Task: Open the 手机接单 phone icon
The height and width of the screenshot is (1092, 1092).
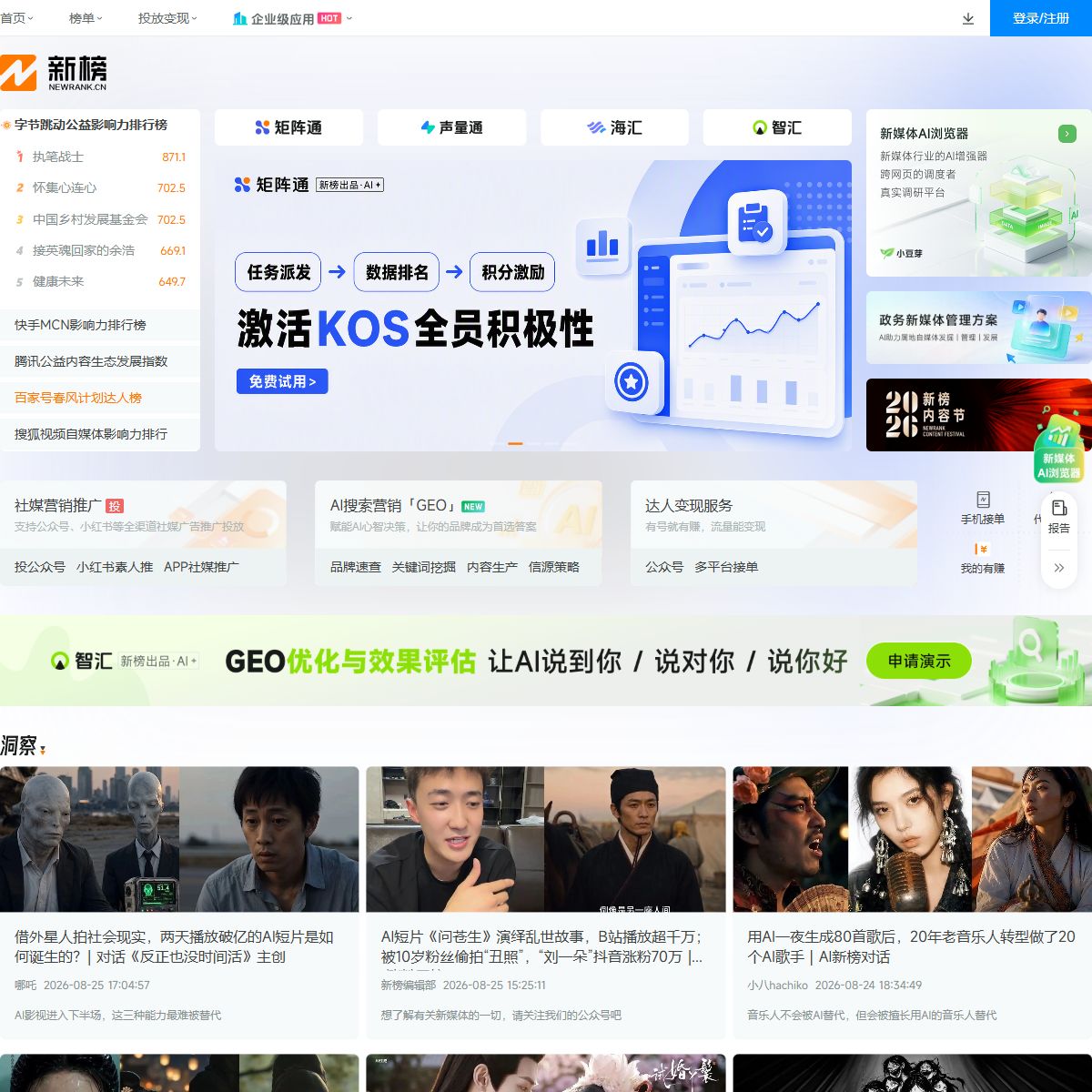Action: click(x=983, y=500)
